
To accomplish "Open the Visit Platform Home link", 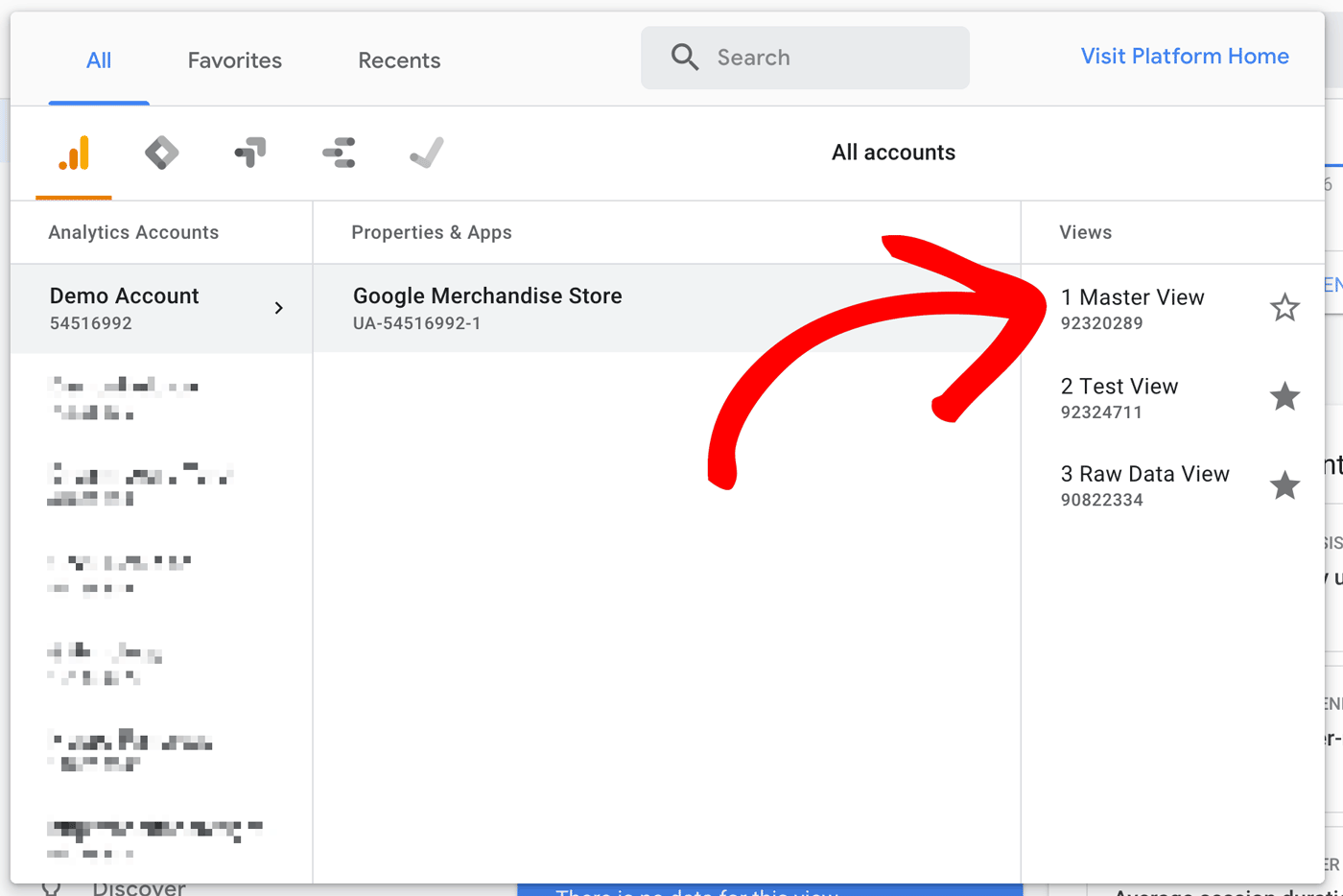I will [1185, 56].
